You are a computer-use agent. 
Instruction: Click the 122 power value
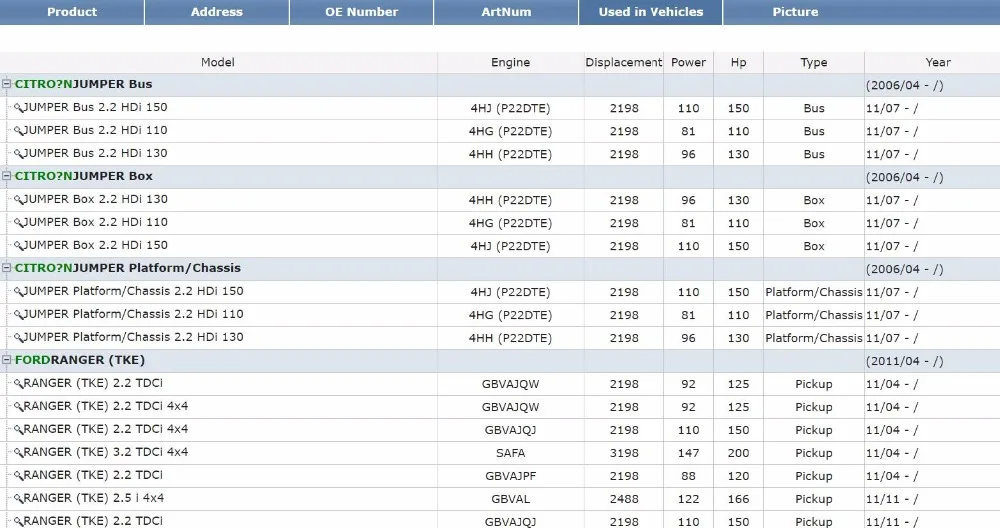[688, 499]
